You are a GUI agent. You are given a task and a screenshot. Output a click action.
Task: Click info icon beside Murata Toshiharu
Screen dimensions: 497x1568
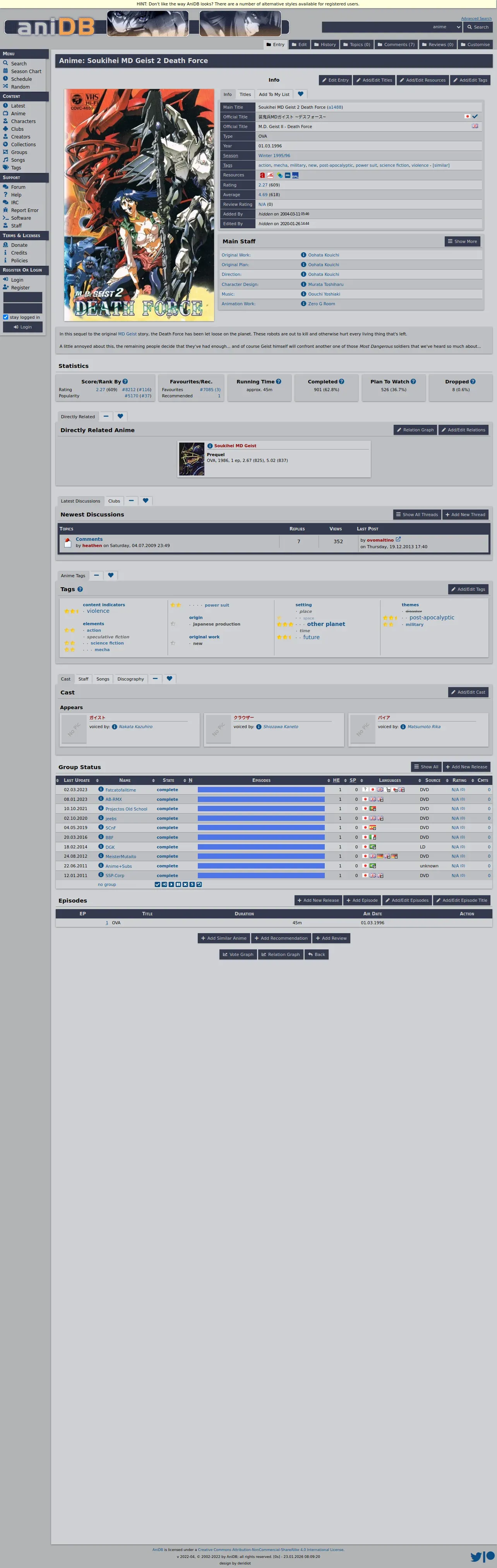(303, 284)
